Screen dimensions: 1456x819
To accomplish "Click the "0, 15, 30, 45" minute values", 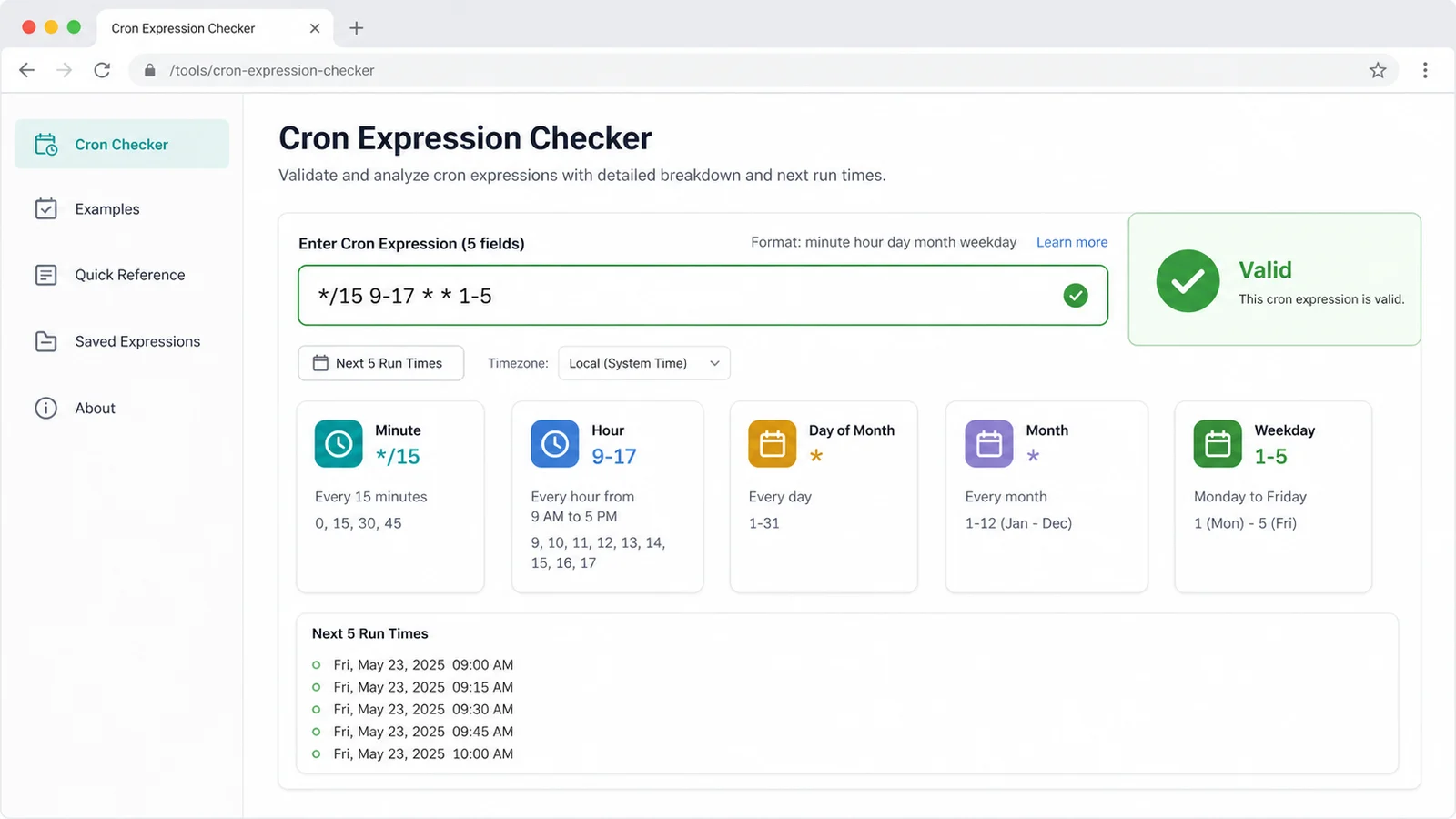I will [359, 523].
